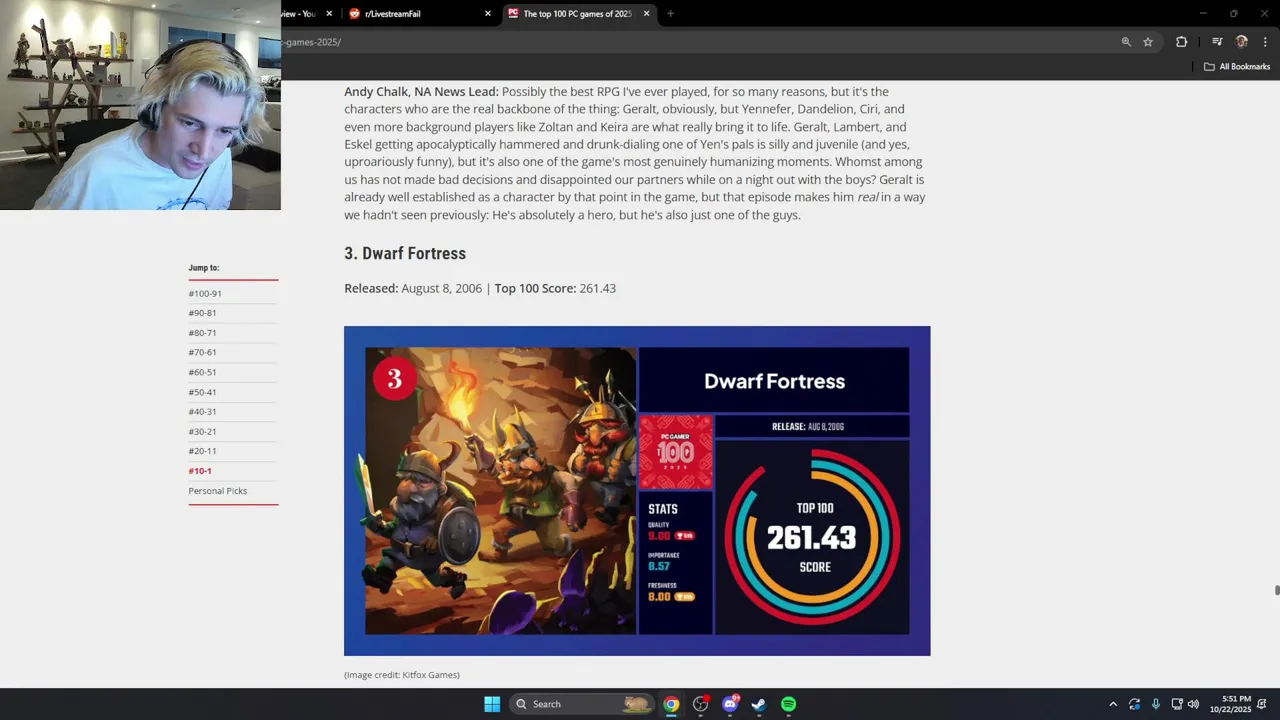Viewport: 1280px width, 720px height.
Task: Click the address bar URL
Action: click(313, 42)
